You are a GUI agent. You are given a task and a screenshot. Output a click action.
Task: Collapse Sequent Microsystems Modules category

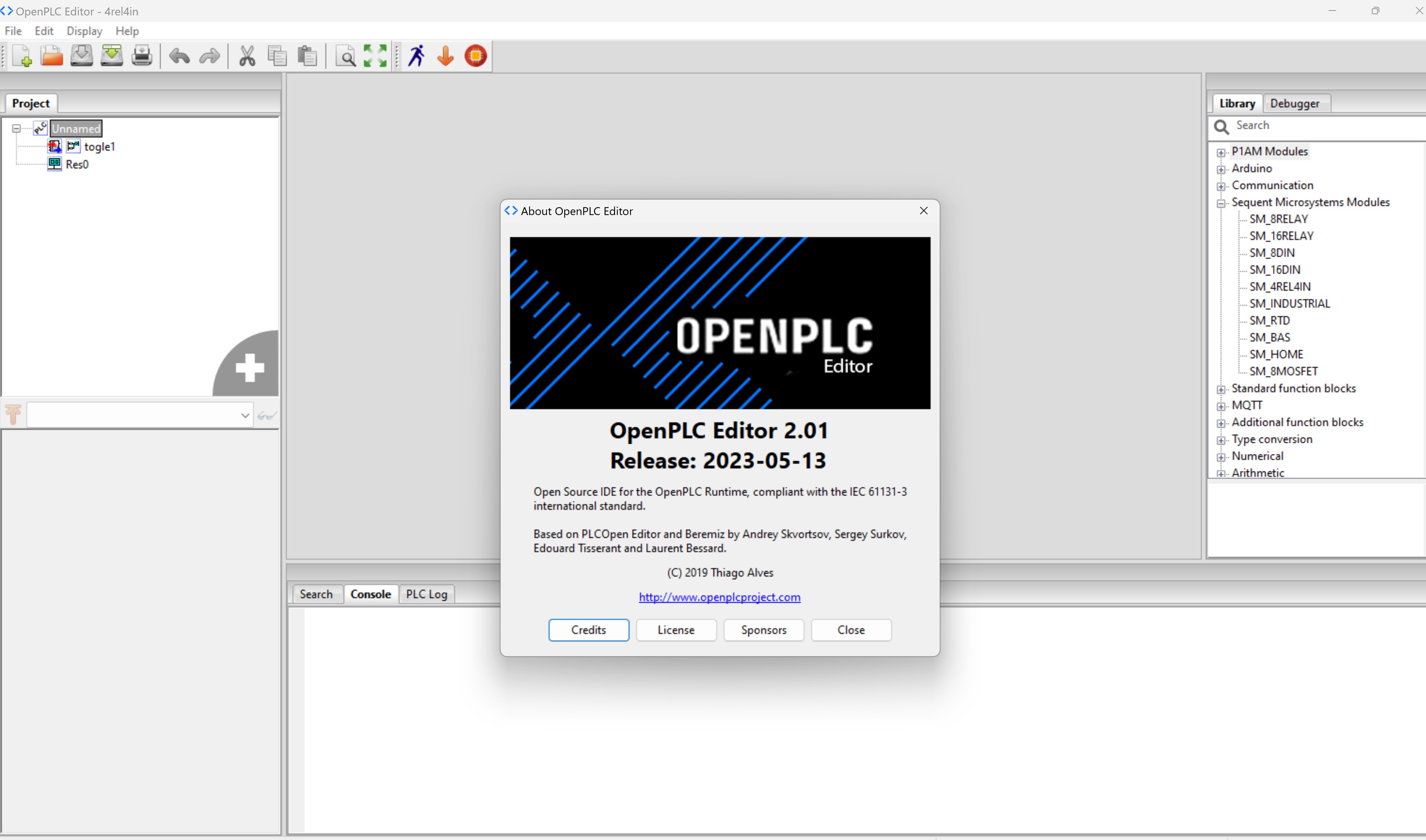(x=1221, y=203)
